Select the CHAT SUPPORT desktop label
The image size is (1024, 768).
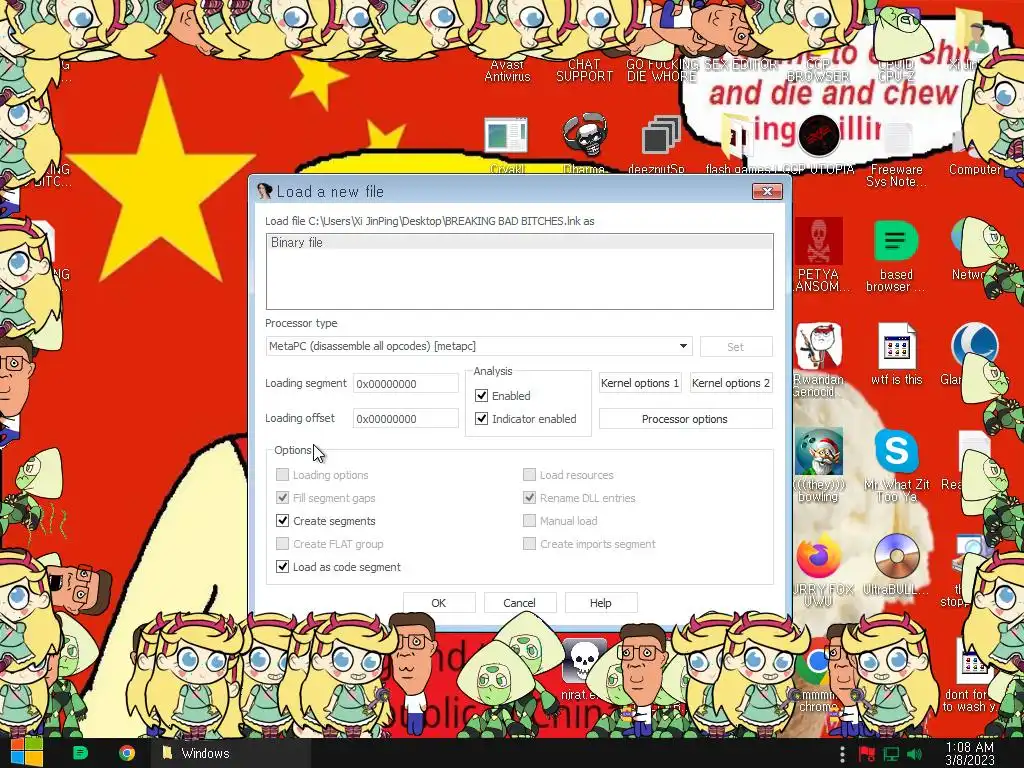(x=584, y=71)
